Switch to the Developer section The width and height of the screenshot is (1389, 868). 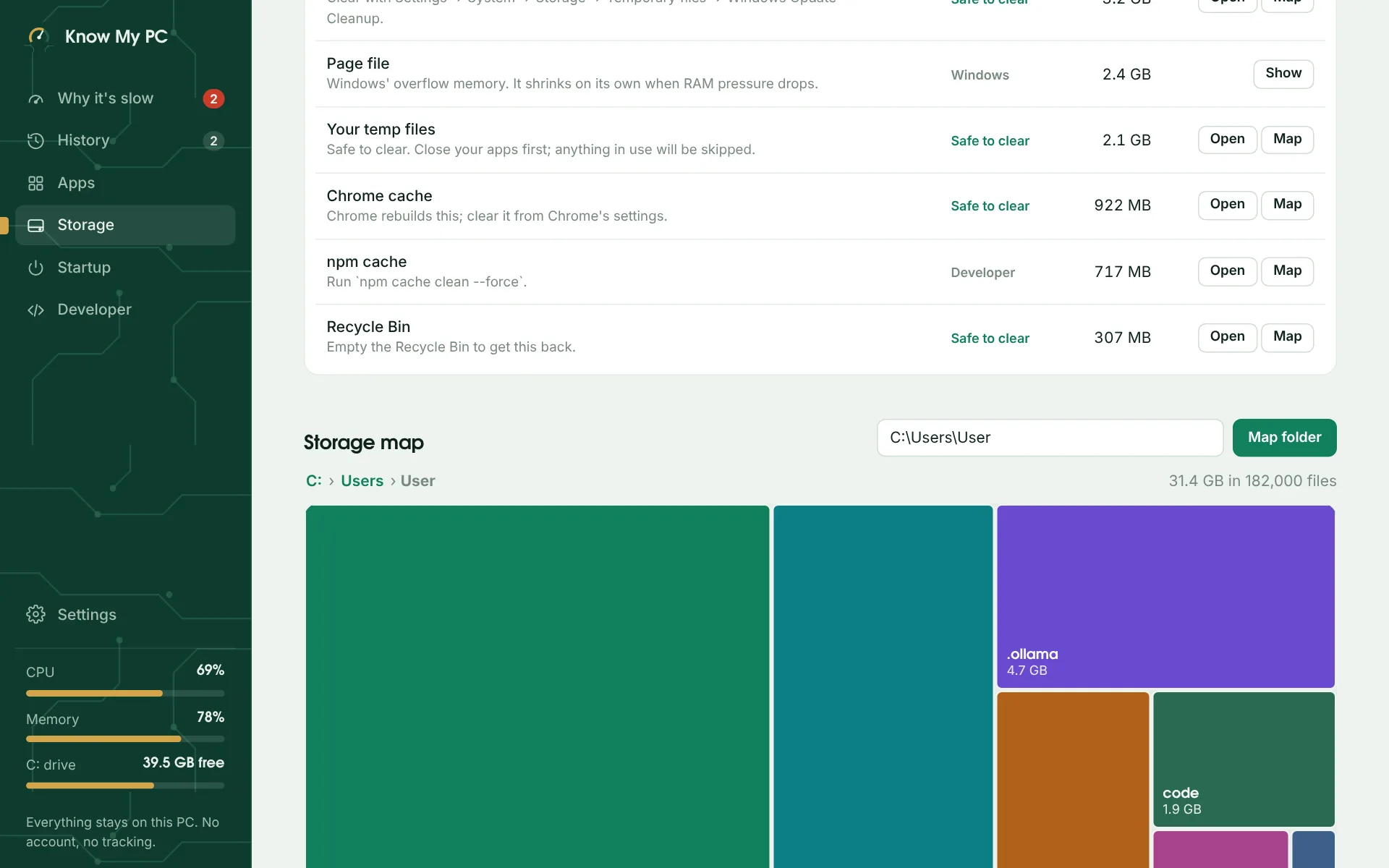125,310
